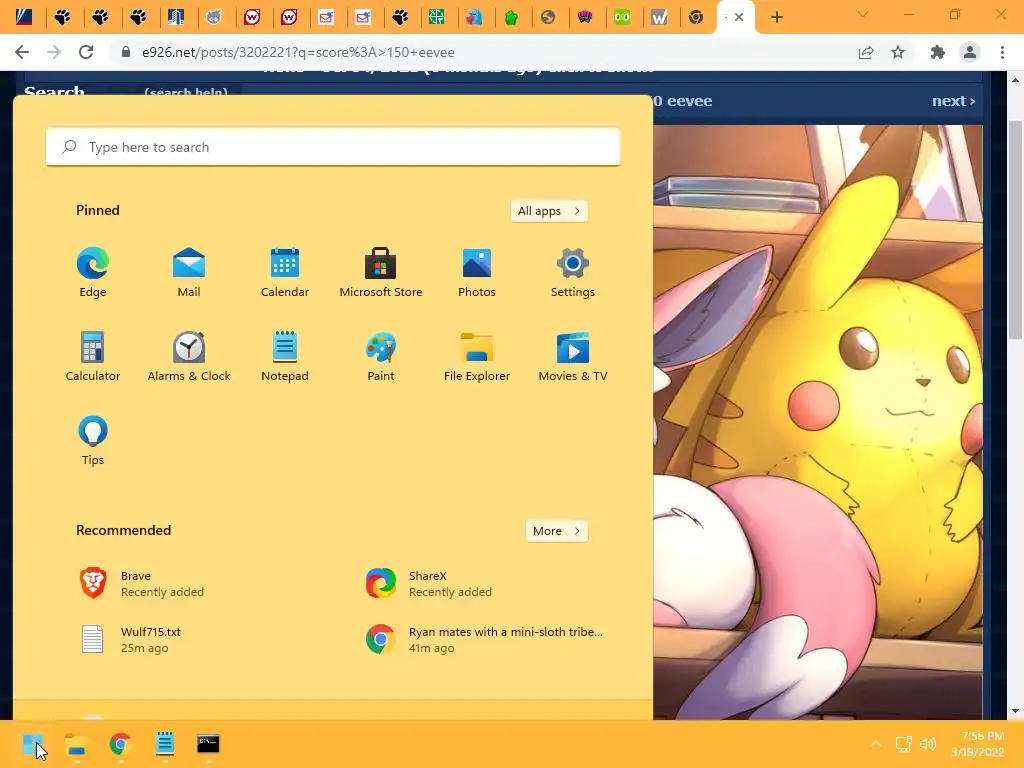1024x768 pixels.
Task: Open File Explorer from pinned apps
Action: pyautogui.click(x=477, y=357)
